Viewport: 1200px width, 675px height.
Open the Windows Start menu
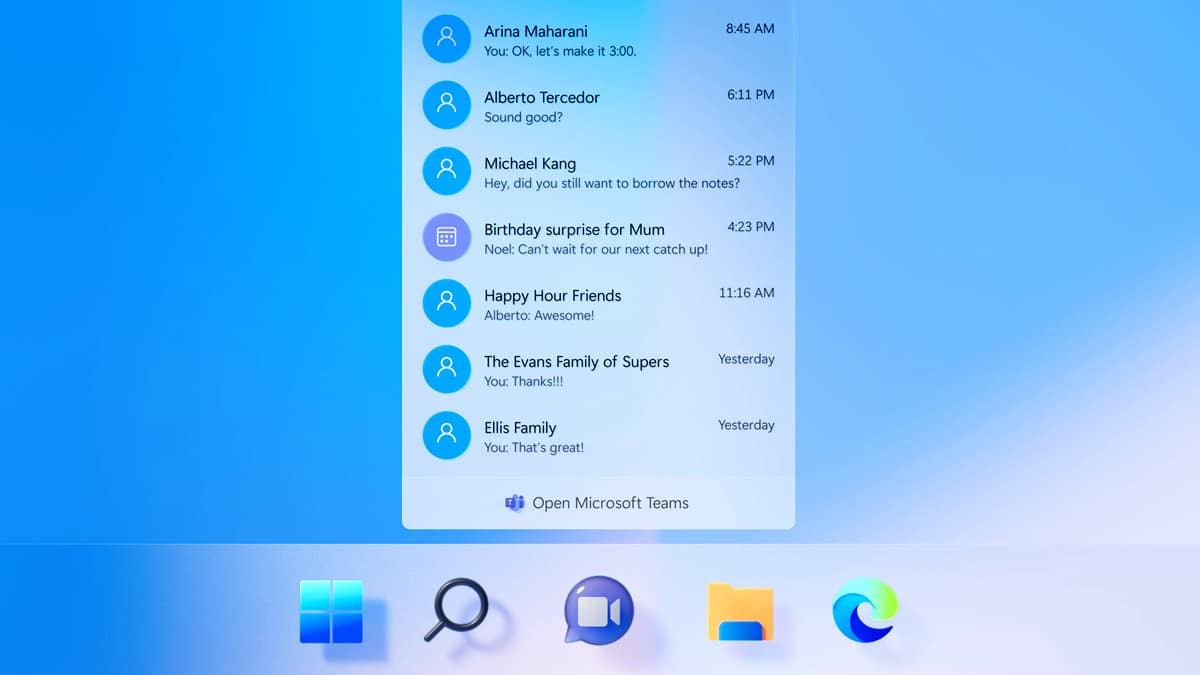[x=331, y=611]
